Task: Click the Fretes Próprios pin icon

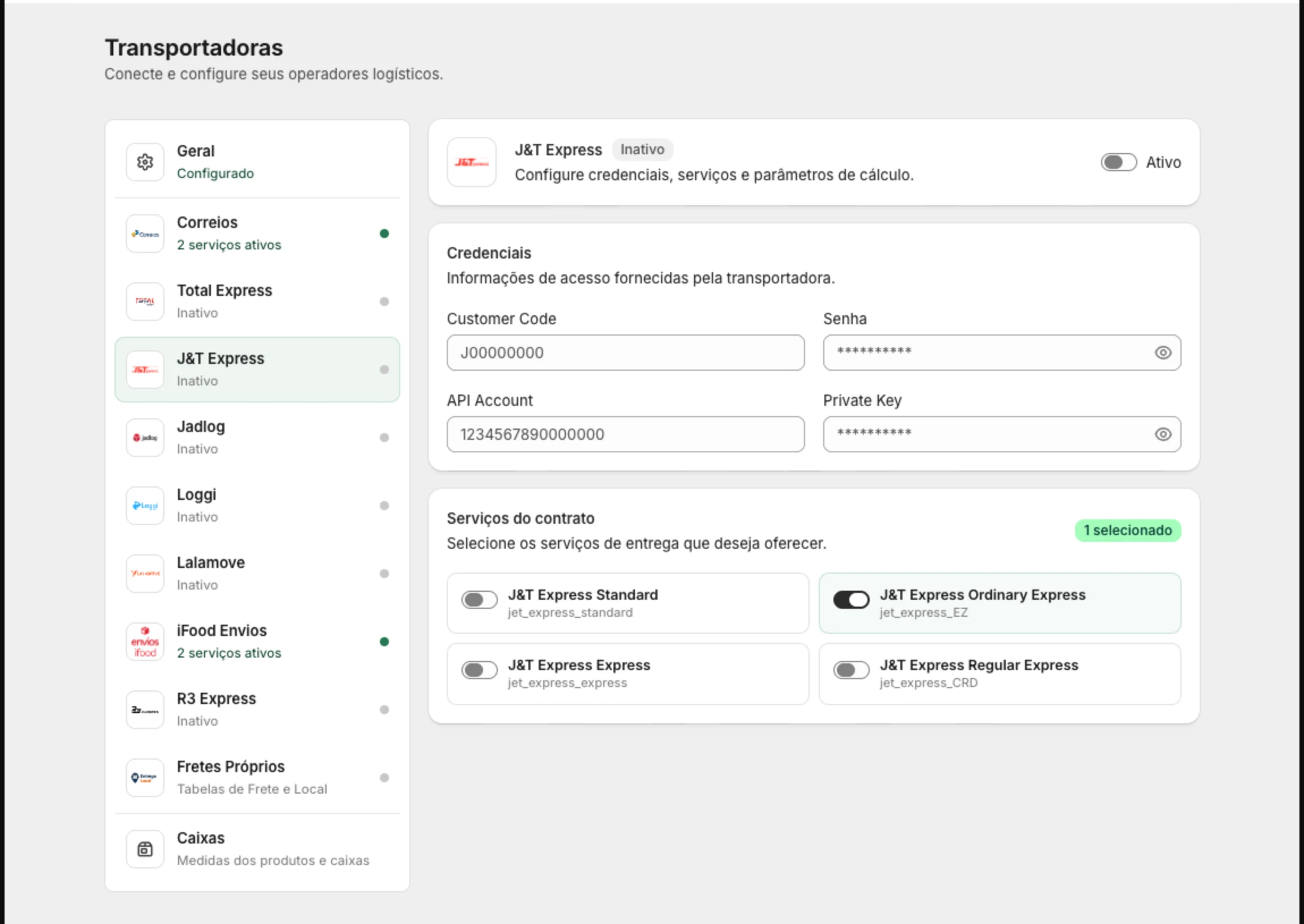Action: [145, 778]
